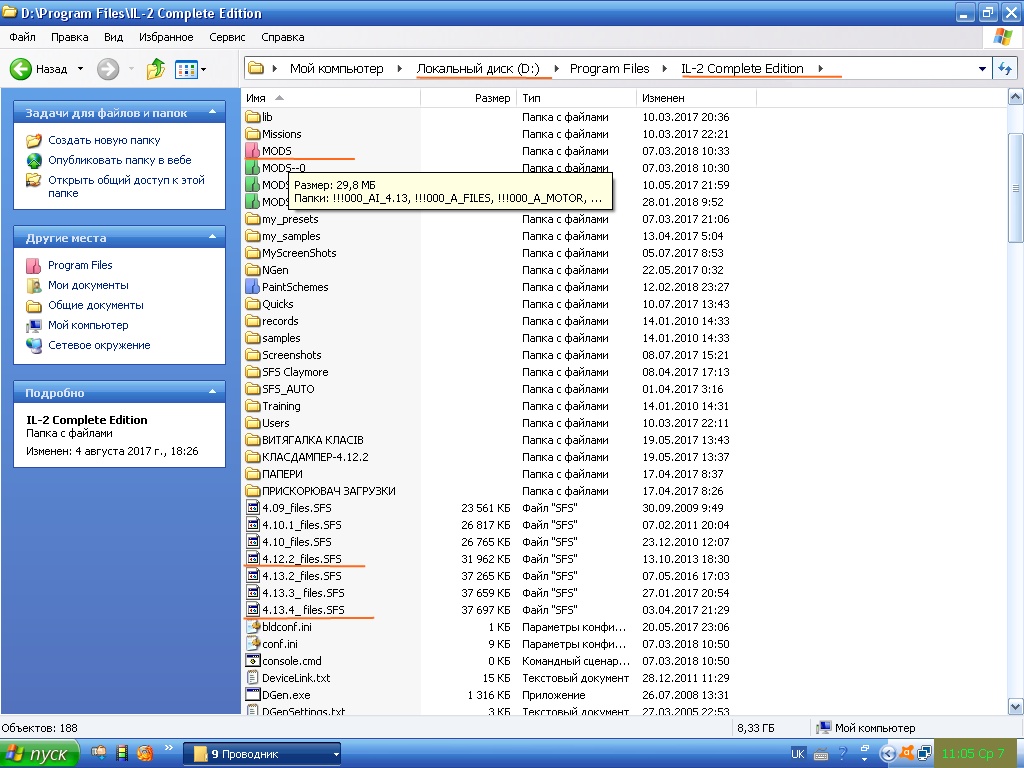This screenshot has width=1024, height=768.
Task: Open the пуск Start button
Action: coord(39,754)
